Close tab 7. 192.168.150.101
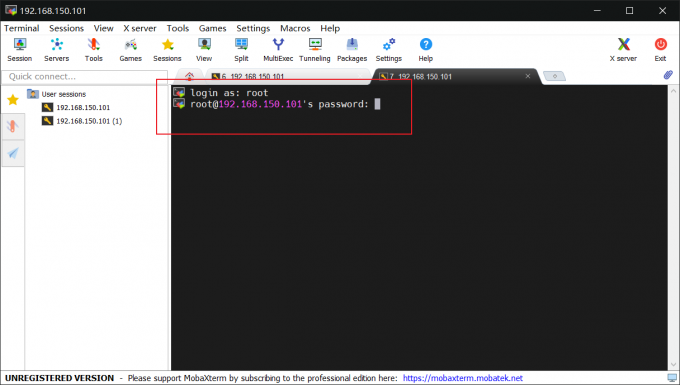 pos(528,76)
